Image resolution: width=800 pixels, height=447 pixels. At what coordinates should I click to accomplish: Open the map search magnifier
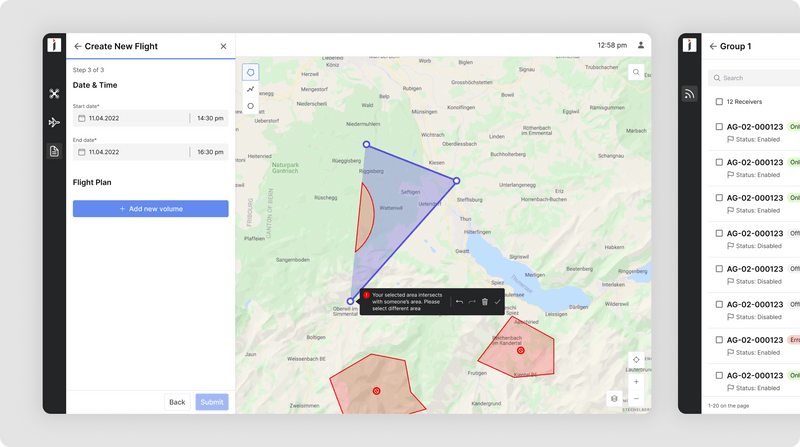(636, 72)
